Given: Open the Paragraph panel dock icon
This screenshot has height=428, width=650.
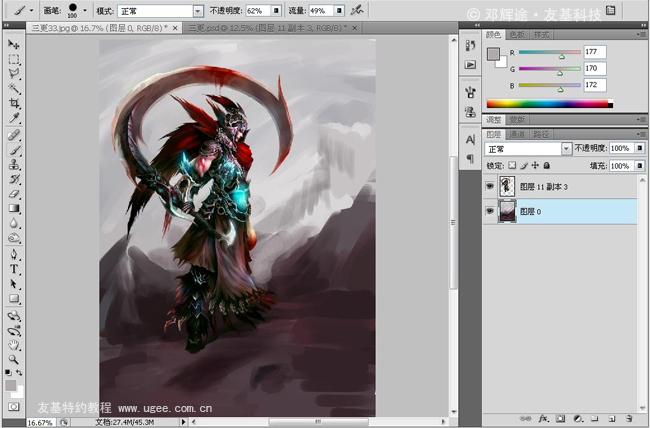Looking at the screenshot, I should point(470,158).
